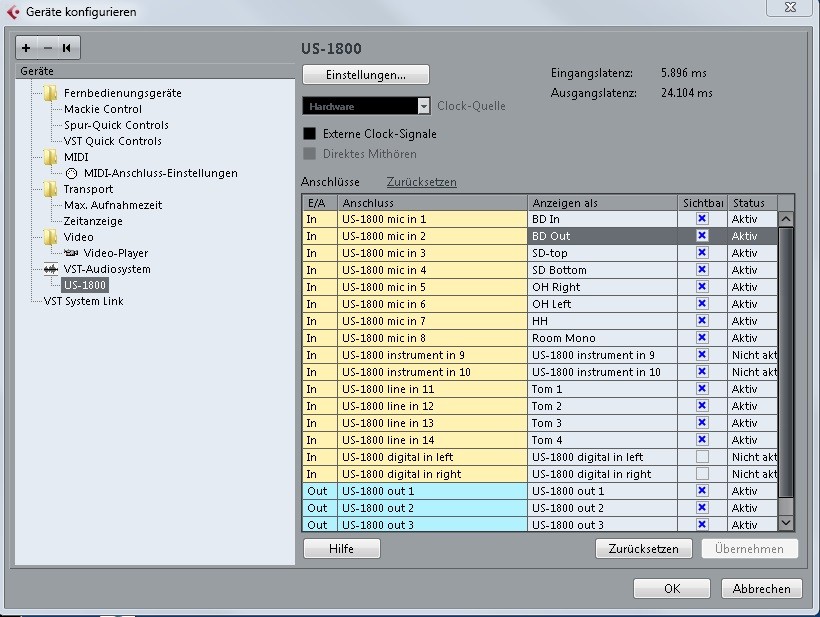Screen dimensions: 820x617
Task: Select VST Quick Controls tree item
Action: click(112, 141)
